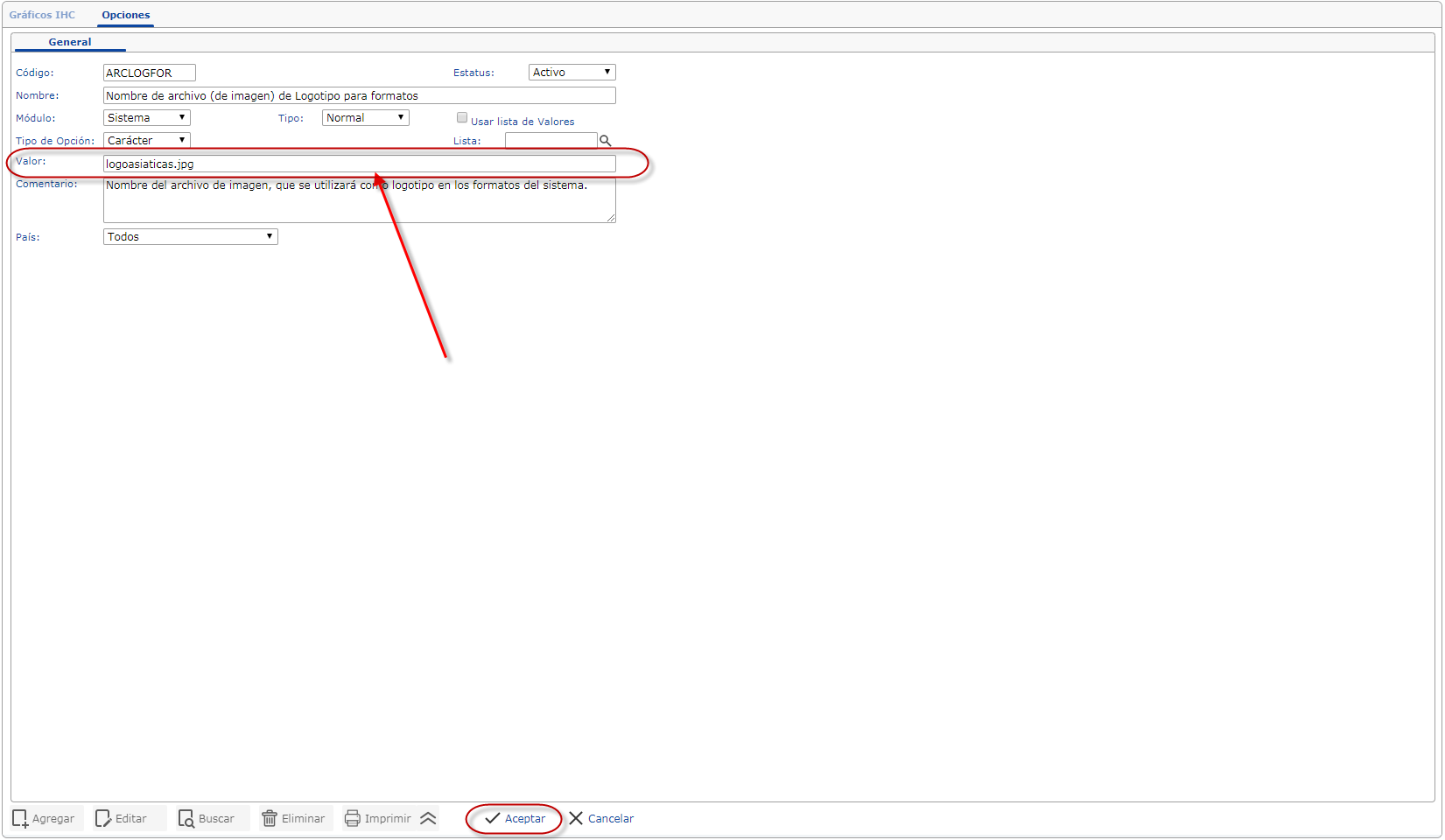Image resolution: width=1445 pixels, height=840 pixels.
Task: Click the Valor field with logoasiaticas.jpg
Action: tap(360, 164)
